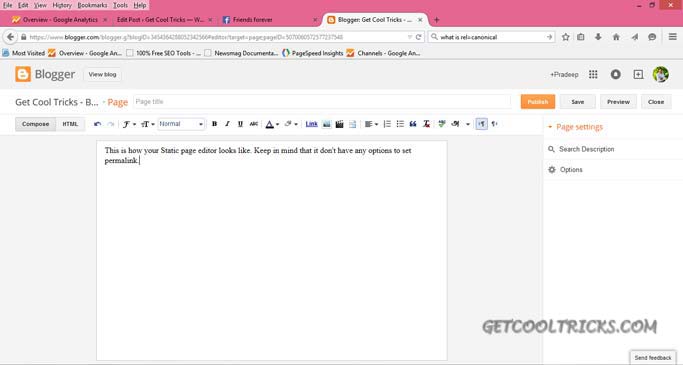Click the italic formatting icon
The image size is (683, 365).
point(227,124)
